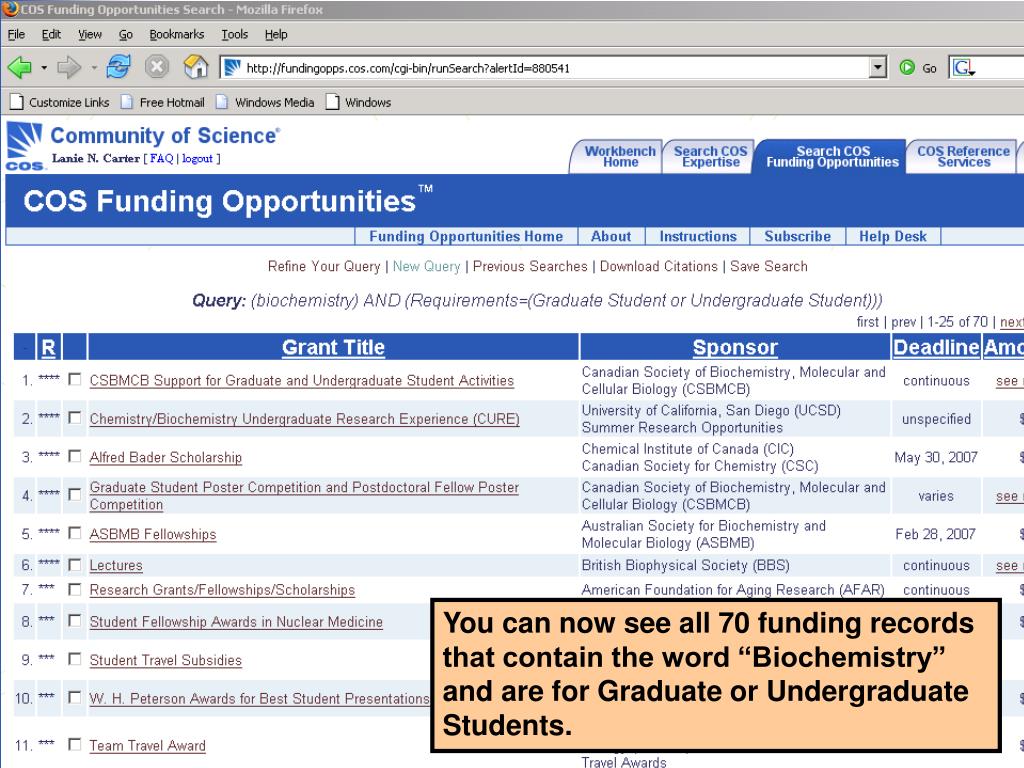Expand the Back button history dropdown arrow

coord(44,68)
